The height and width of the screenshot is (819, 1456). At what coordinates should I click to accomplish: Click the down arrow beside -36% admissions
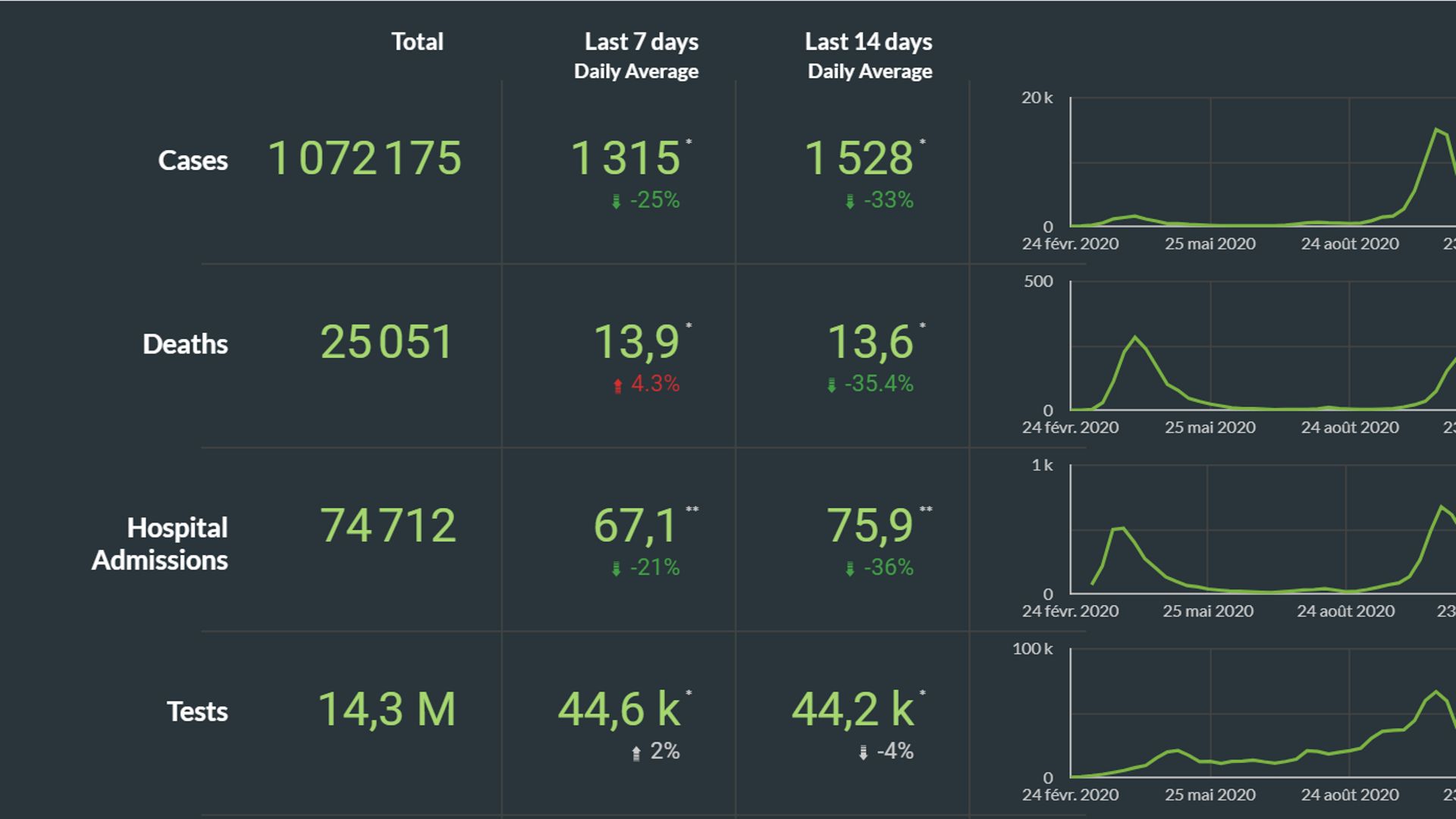(x=849, y=569)
